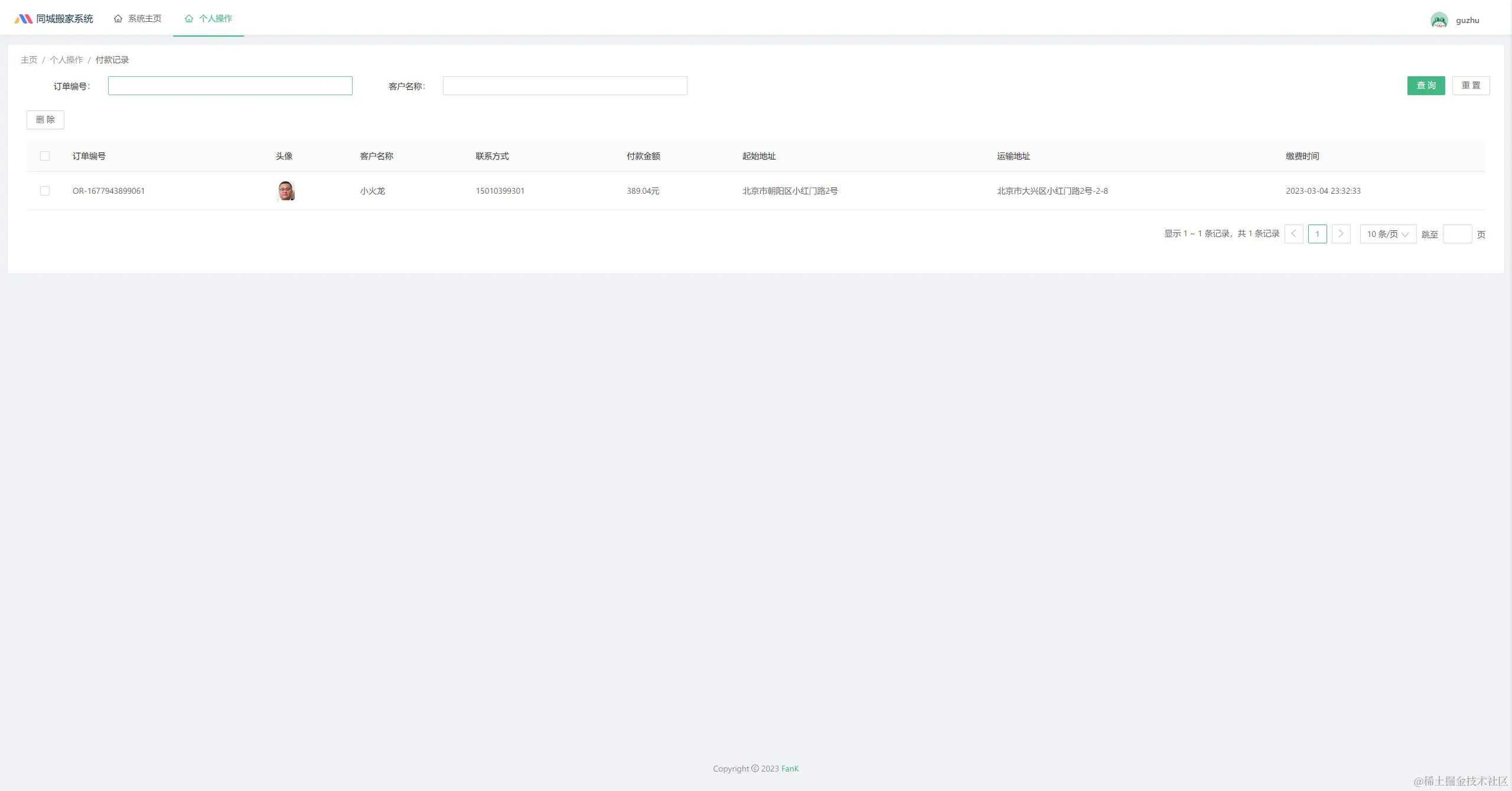Check the row checkbox for OR-1677943899061
Screen dimensions: 1512x791
click(x=45, y=191)
